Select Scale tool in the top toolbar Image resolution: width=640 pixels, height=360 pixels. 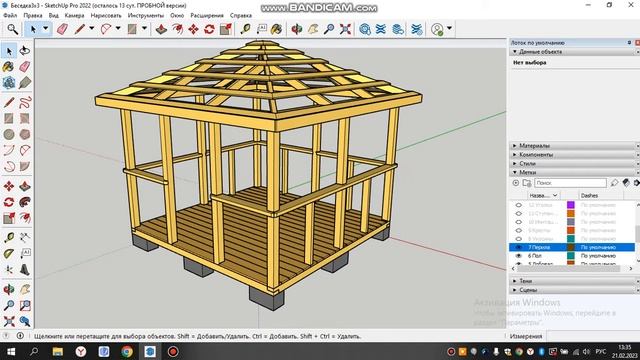(x=226, y=29)
